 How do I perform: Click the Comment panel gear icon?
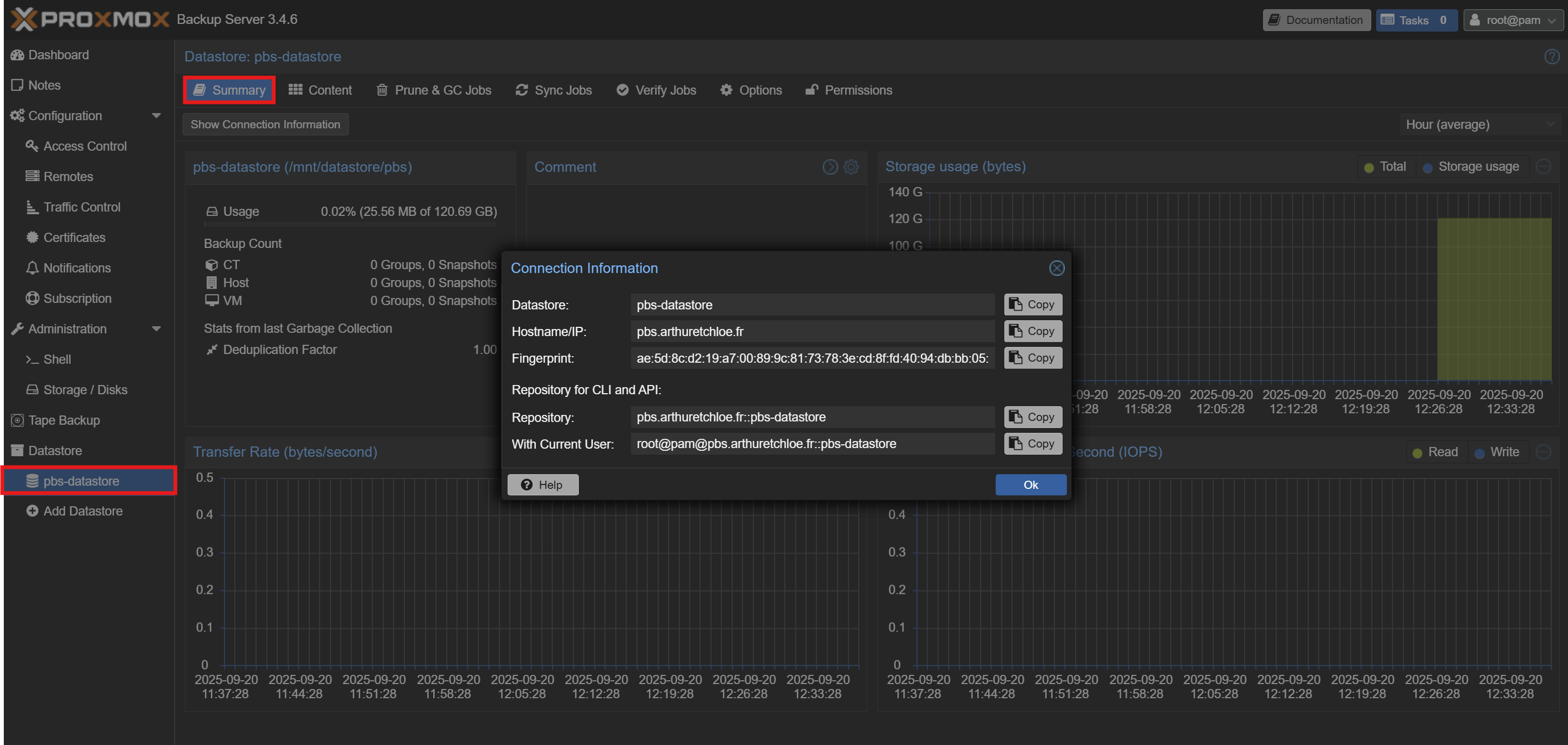(x=851, y=167)
